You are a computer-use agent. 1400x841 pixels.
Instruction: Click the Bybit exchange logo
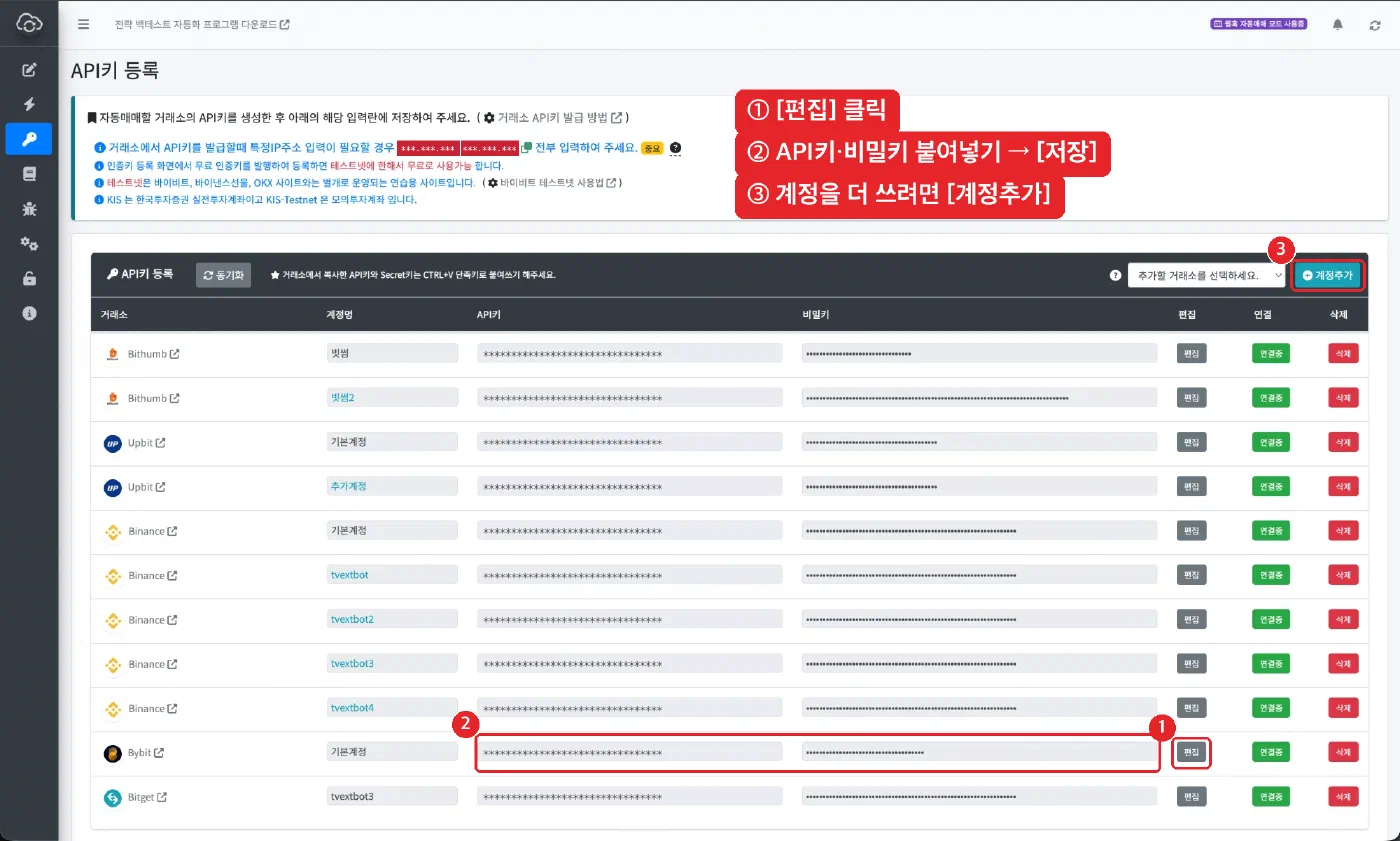tap(112, 753)
